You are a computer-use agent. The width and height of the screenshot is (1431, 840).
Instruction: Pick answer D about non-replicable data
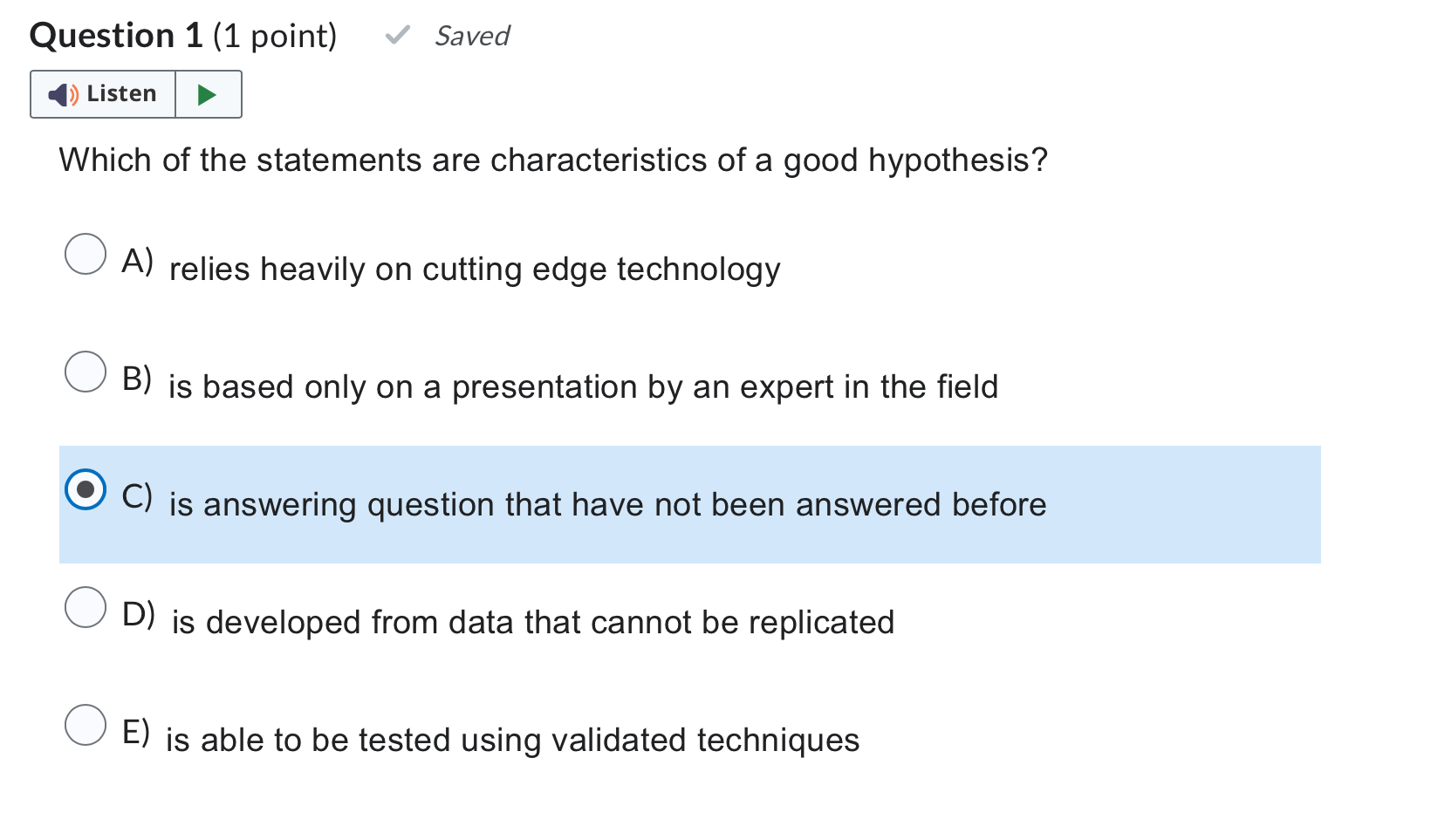point(86,607)
